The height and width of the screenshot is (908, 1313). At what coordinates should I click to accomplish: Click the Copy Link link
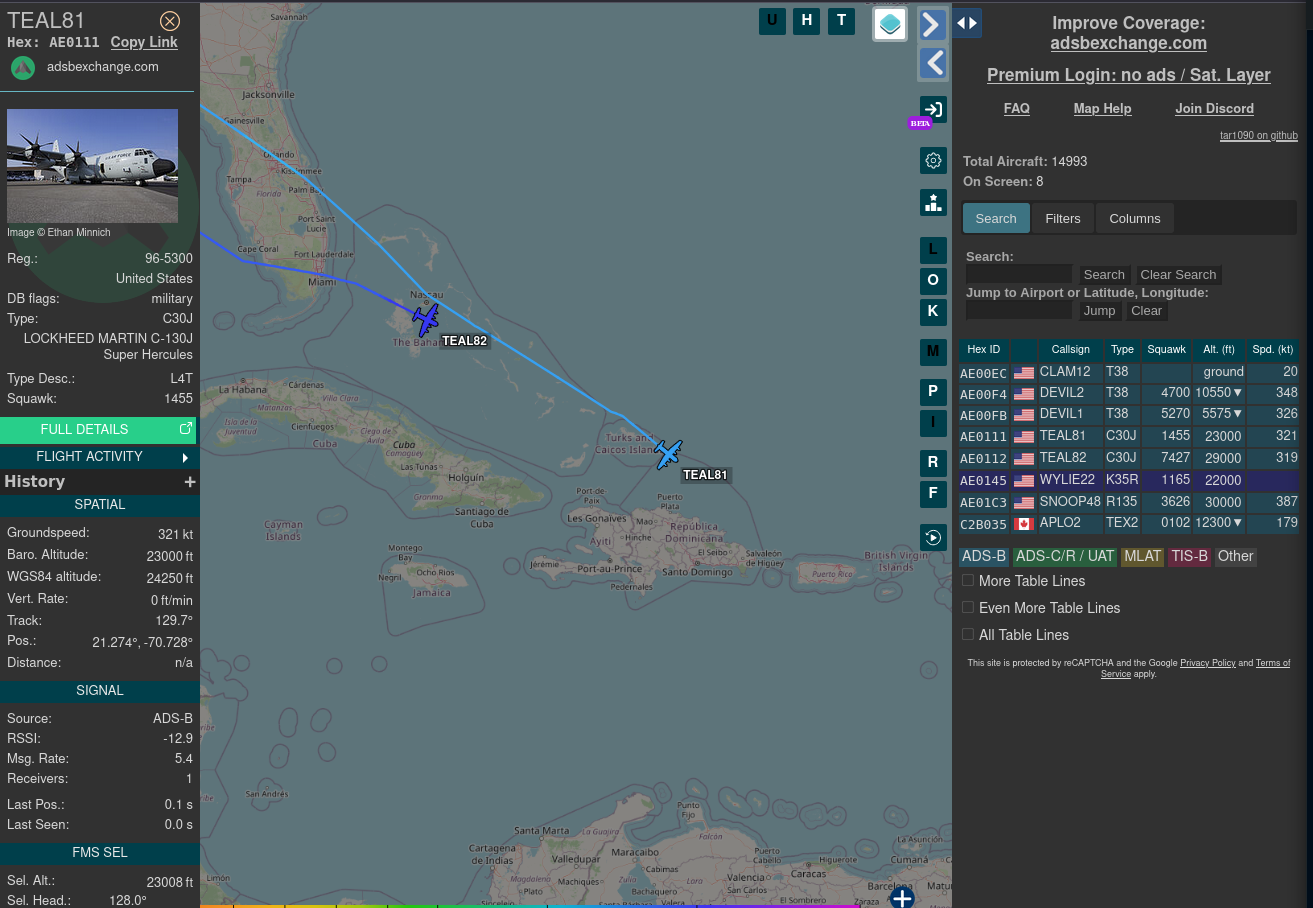(x=144, y=42)
